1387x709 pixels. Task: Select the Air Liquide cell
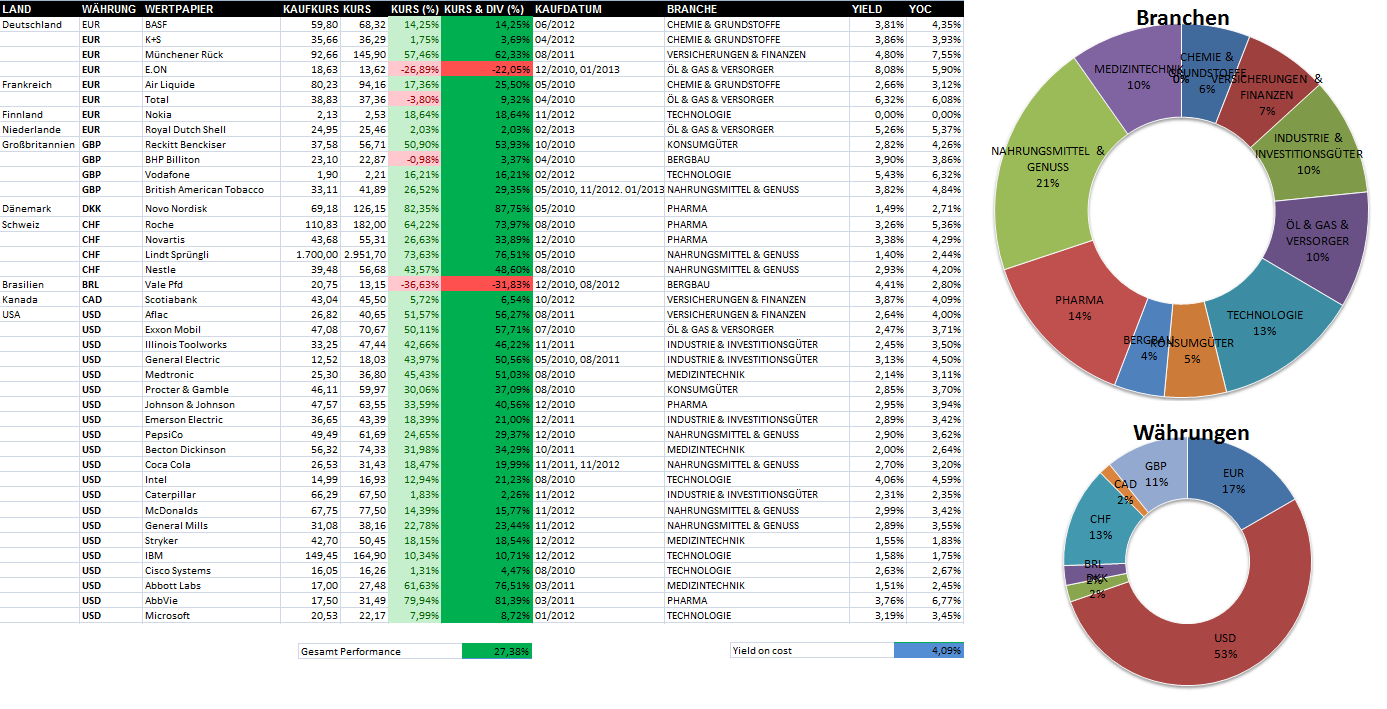coord(210,84)
